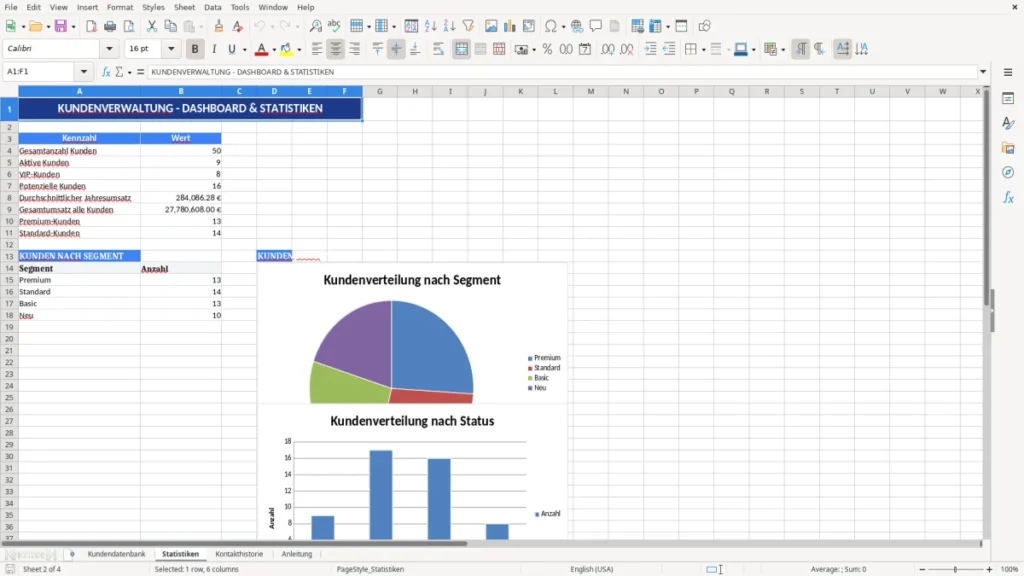Open the Borders dropdown arrow
1024x576 pixels.
pos(703,50)
